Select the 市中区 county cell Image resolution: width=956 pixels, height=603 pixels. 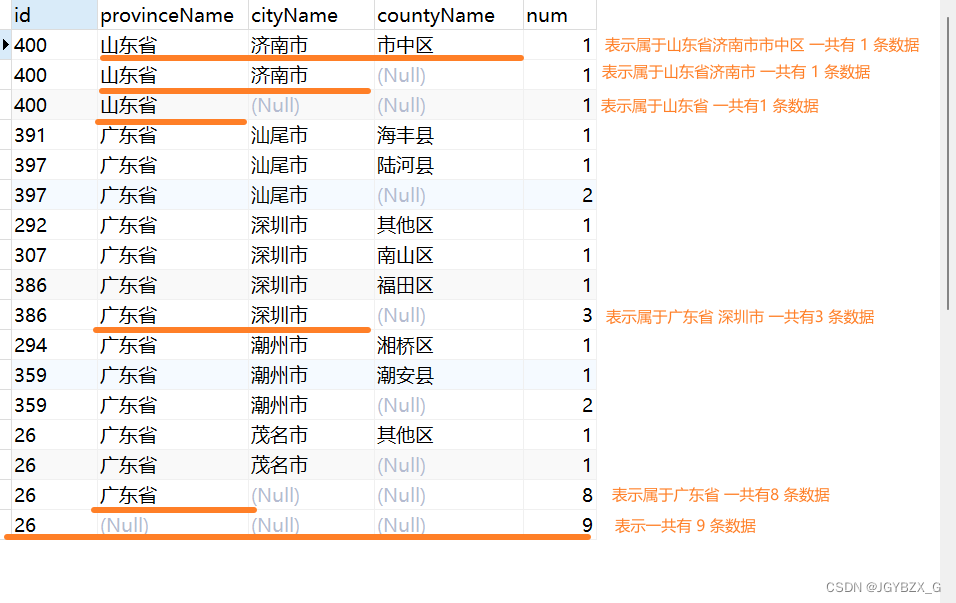pos(448,45)
